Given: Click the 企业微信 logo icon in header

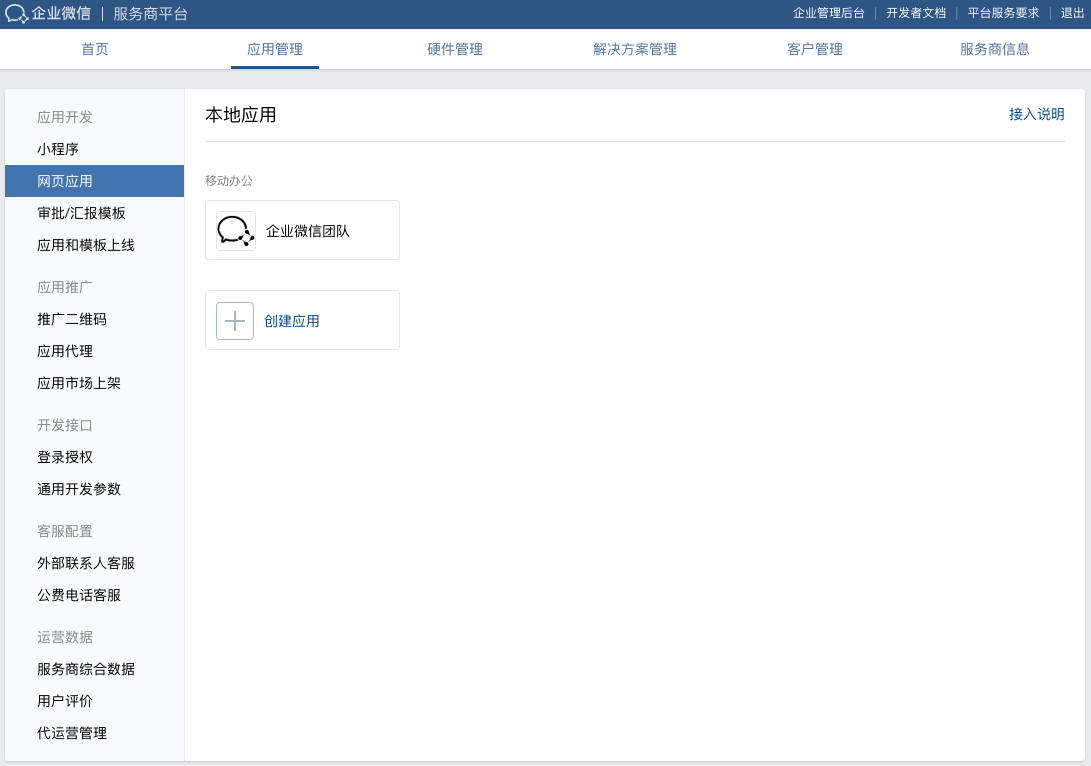Looking at the screenshot, I should coord(17,14).
